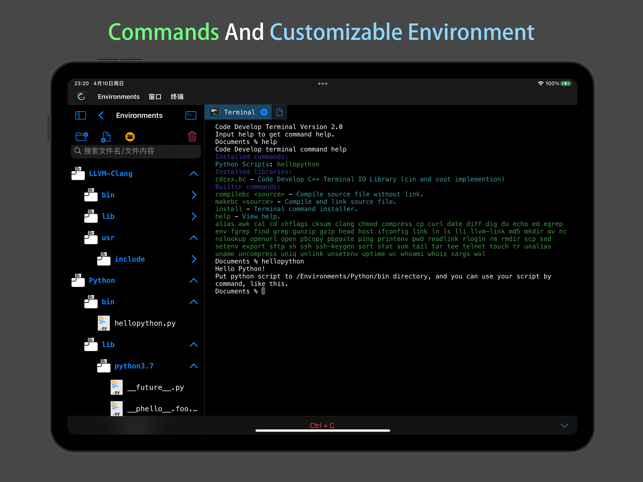Click the python3.7 folder icon
The image size is (643, 482).
104,366
